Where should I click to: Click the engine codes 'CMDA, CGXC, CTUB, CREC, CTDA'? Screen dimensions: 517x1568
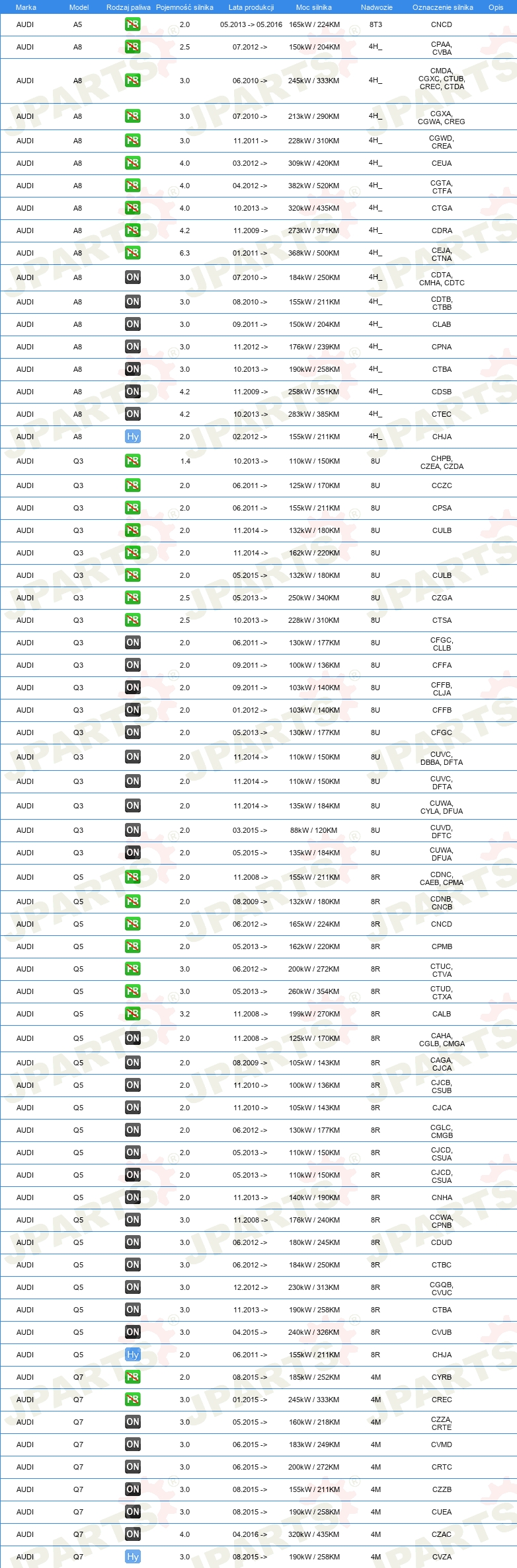[442, 79]
